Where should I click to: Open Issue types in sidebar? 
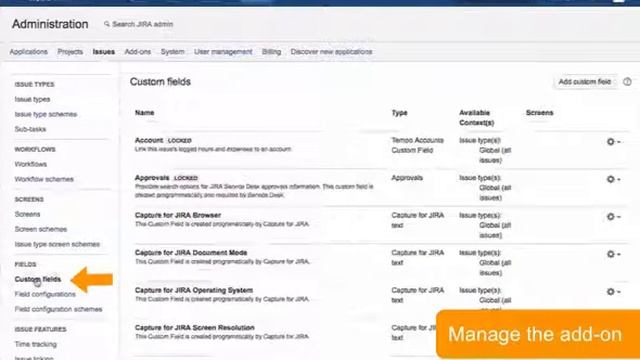(32, 99)
